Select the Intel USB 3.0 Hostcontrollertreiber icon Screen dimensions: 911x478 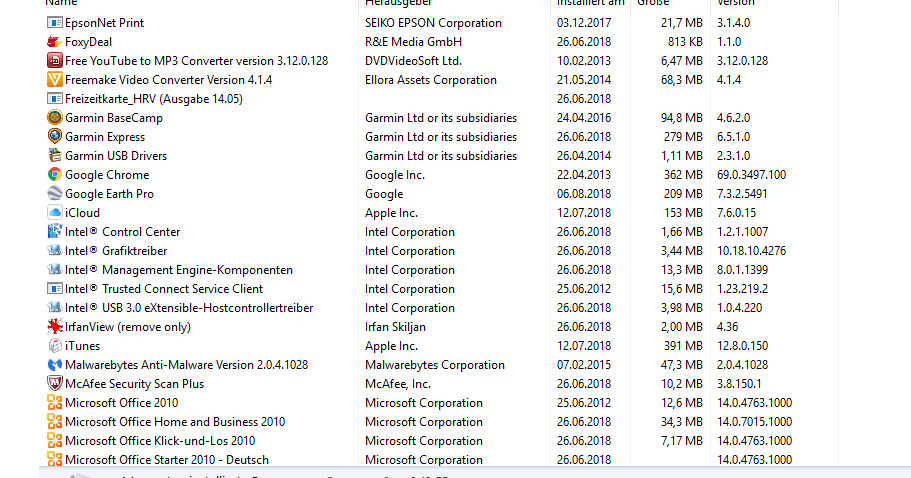pyautogui.click(x=55, y=307)
